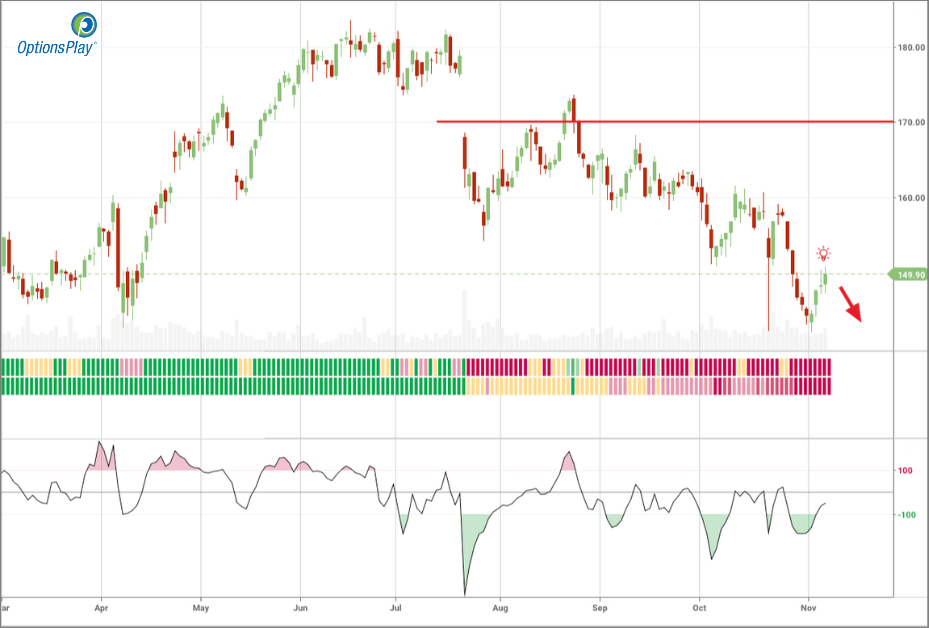Click the 180 price axis label
The width and height of the screenshot is (929, 628).
click(x=907, y=47)
